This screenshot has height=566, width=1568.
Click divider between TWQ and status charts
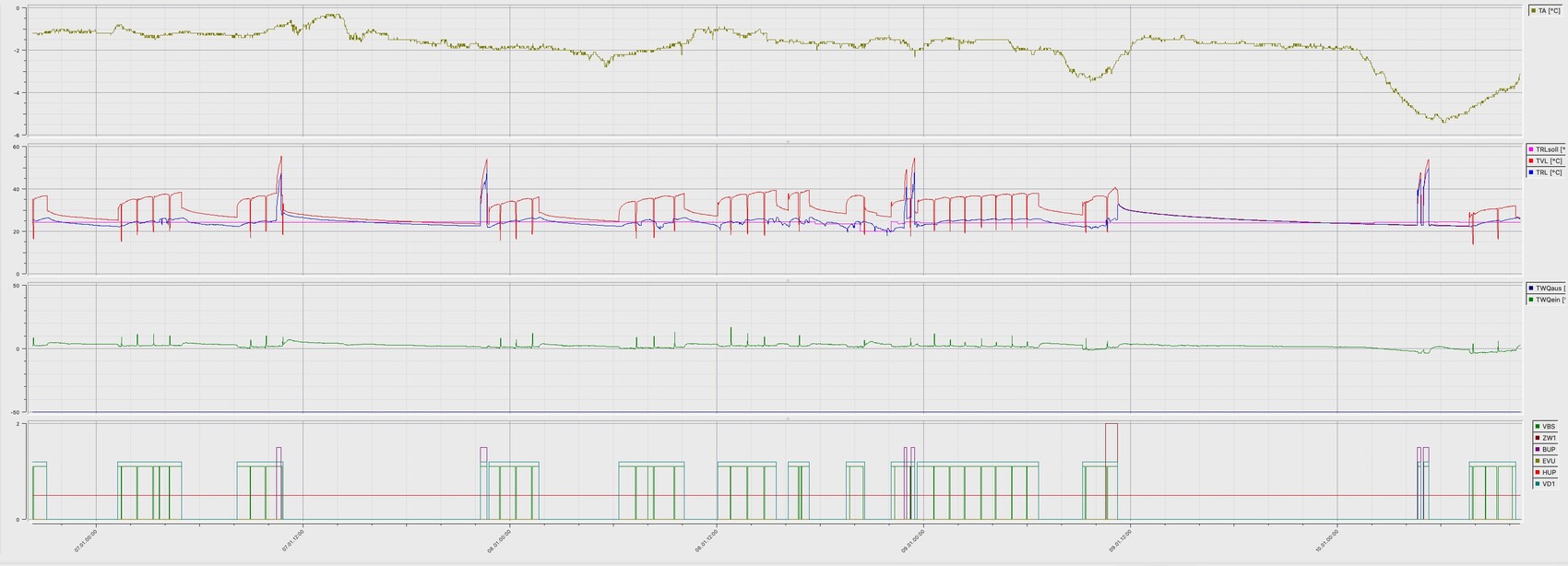787,419
